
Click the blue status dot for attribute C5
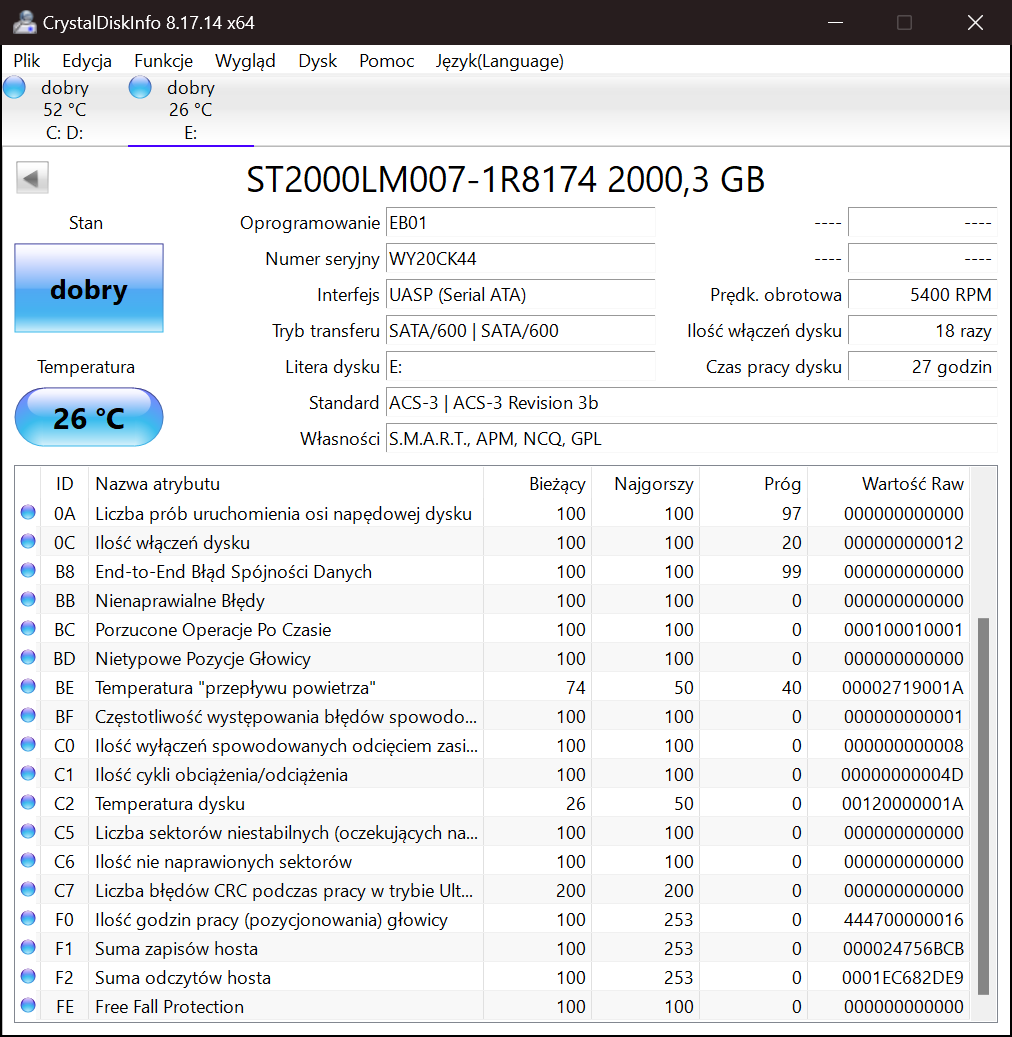point(28,831)
